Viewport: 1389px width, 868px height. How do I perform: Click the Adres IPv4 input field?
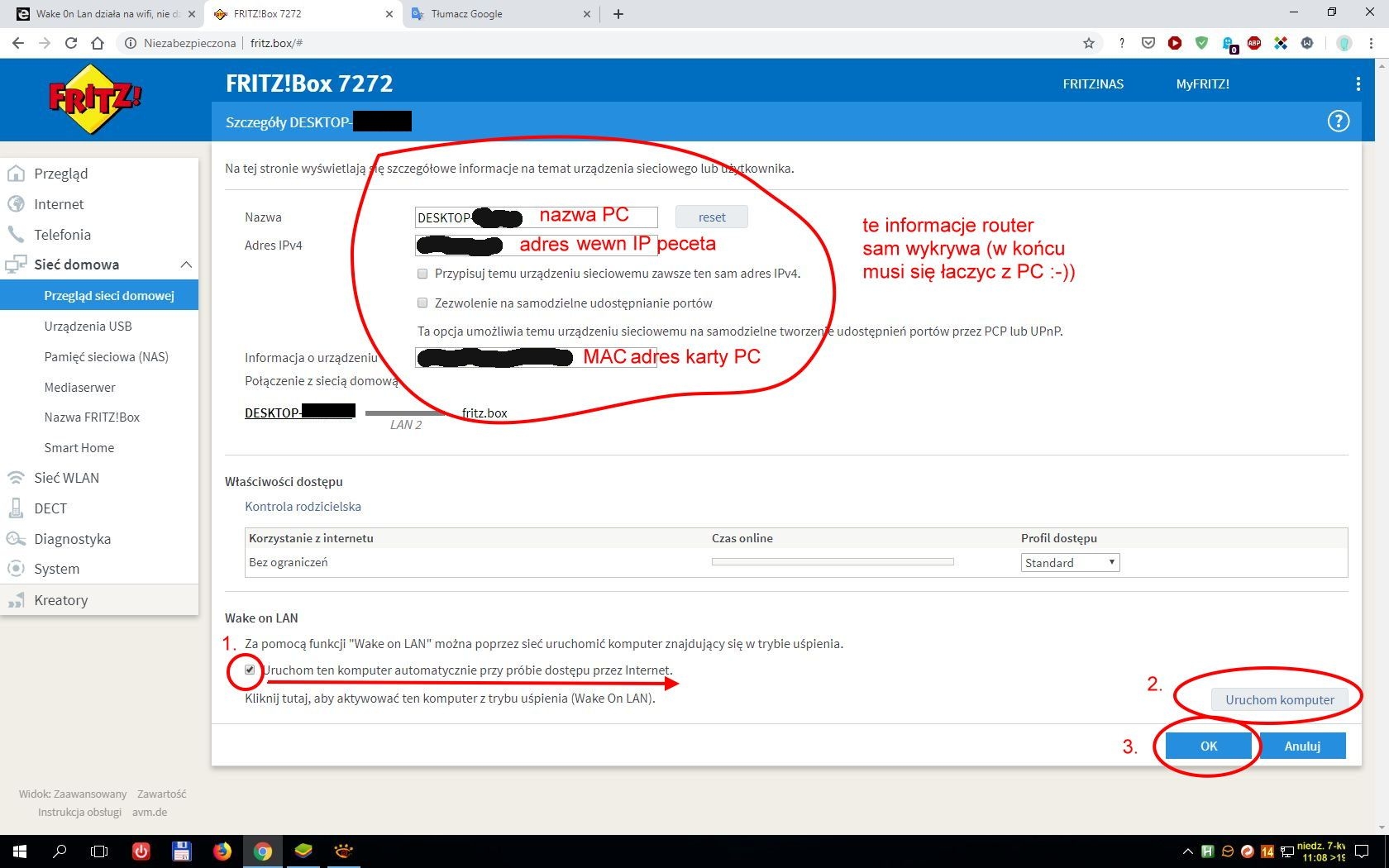pos(536,245)
